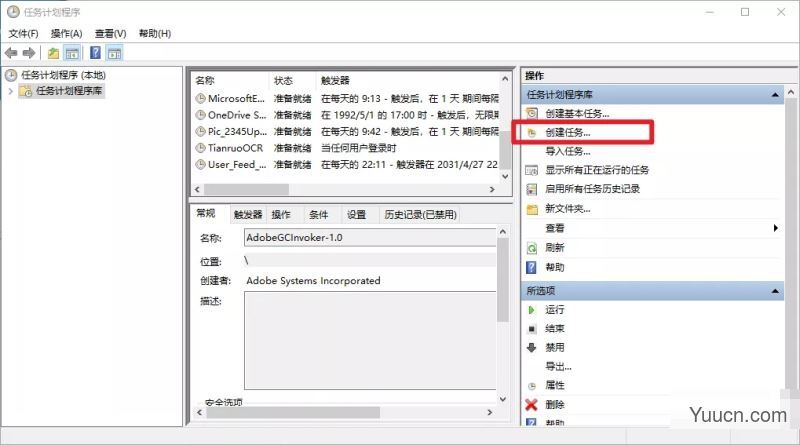This screenshot has height=445, width=800.
Task: Open the 操作(A) menu
Action: [66, 33]
